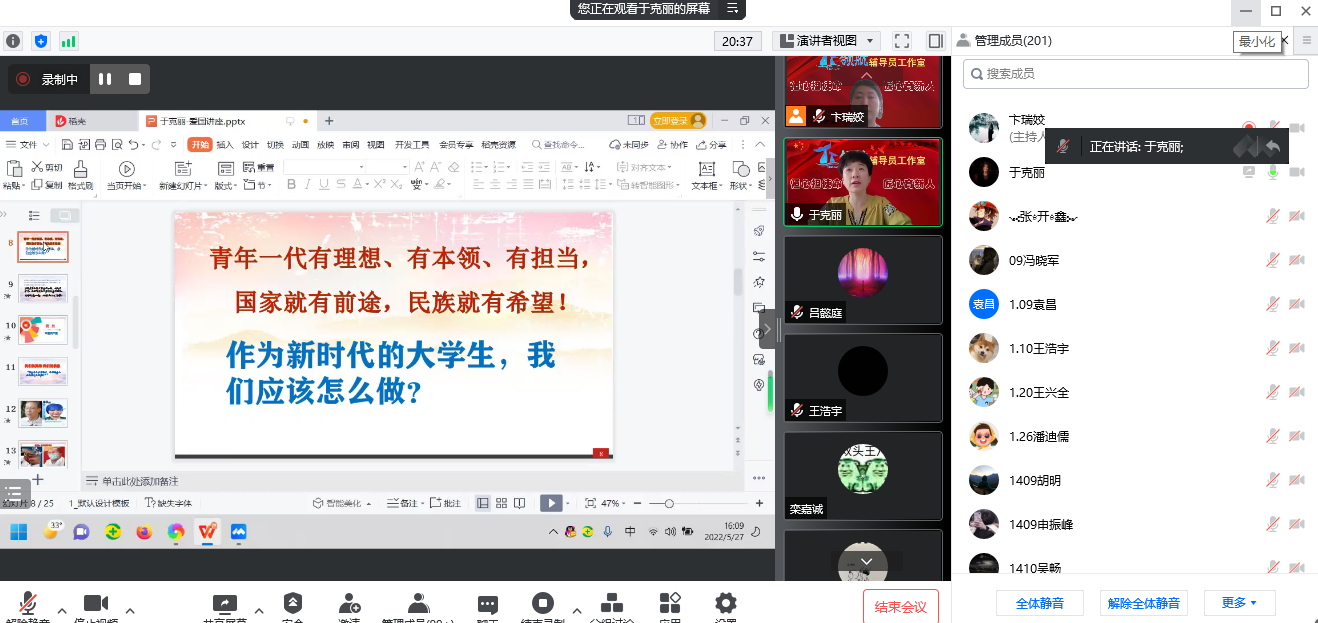Stop recording with the square button
The width and height of the screenshot is (1318, 623).
click(x=135, y=79)
